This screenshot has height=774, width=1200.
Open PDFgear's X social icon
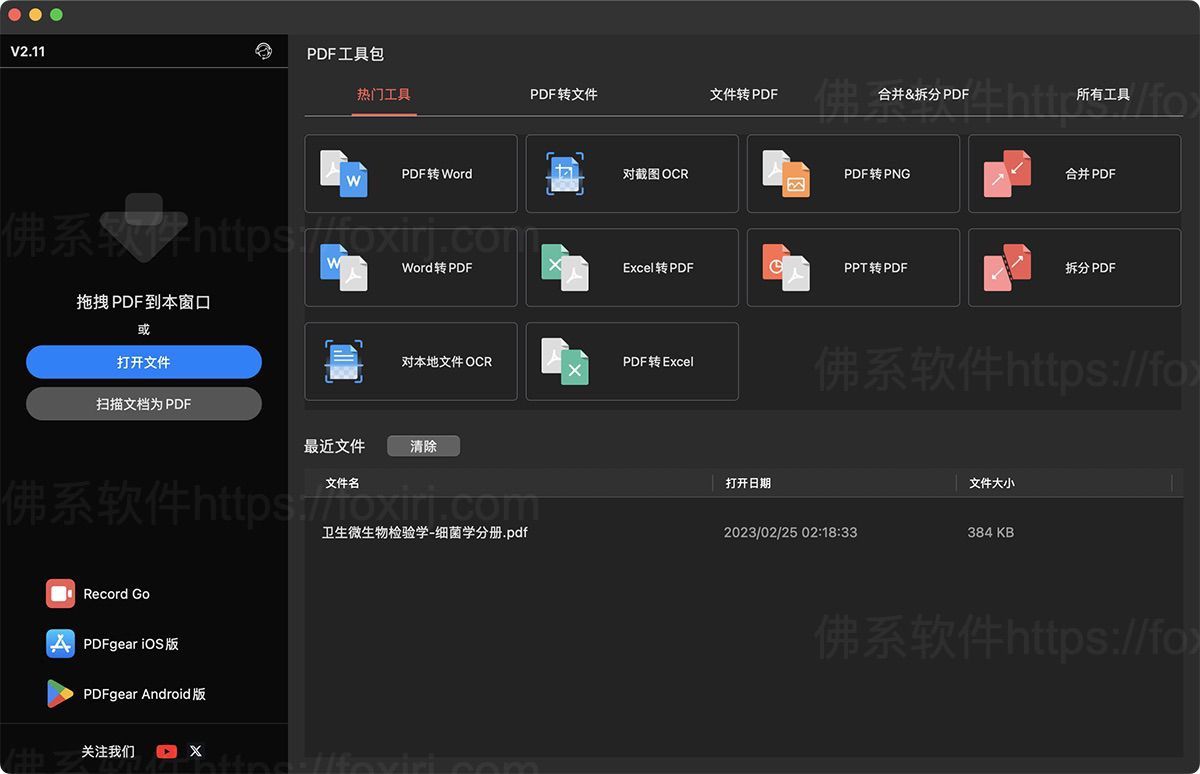(x=196, y=751)
